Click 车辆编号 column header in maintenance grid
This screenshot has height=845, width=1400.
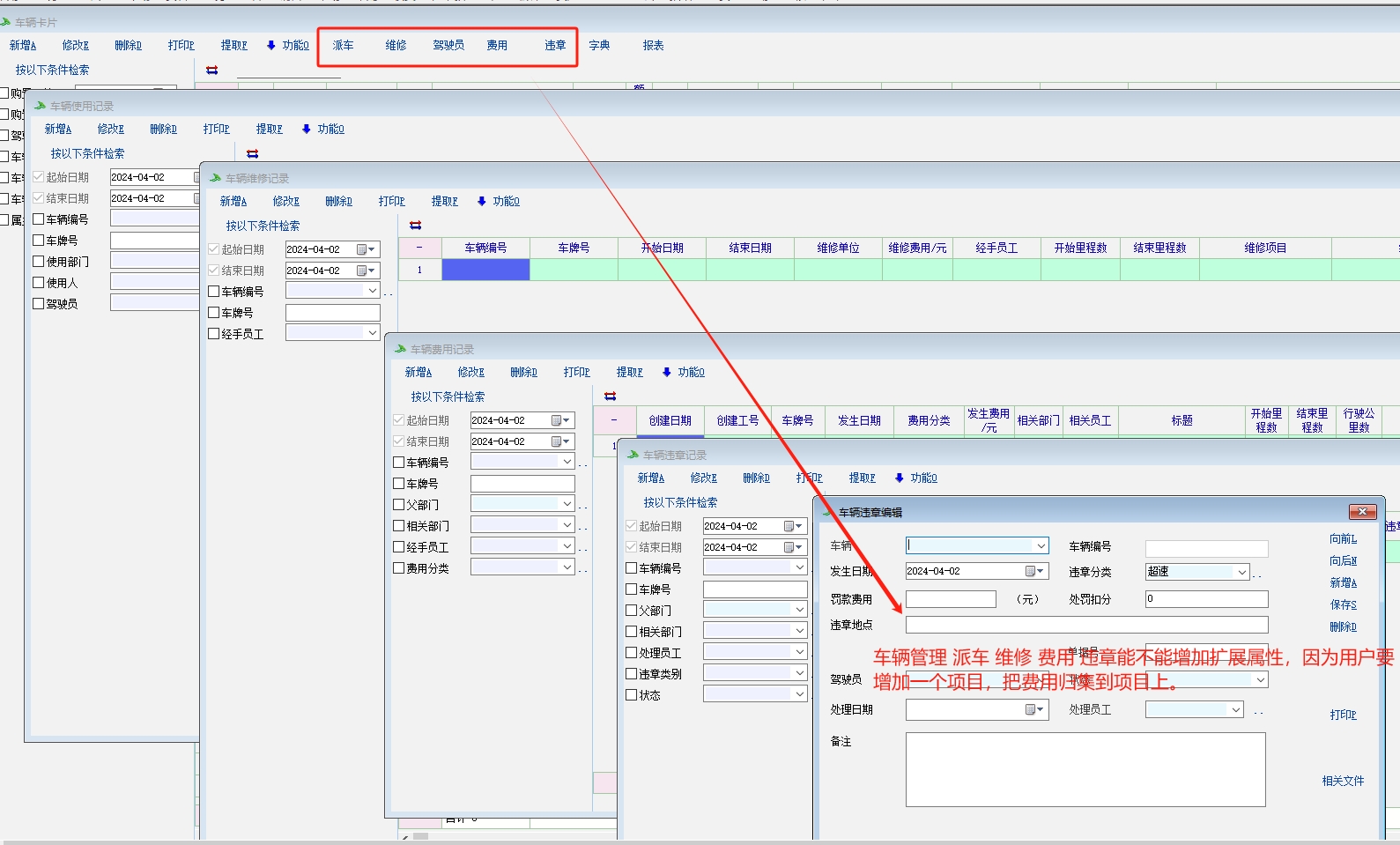[485, 248]
